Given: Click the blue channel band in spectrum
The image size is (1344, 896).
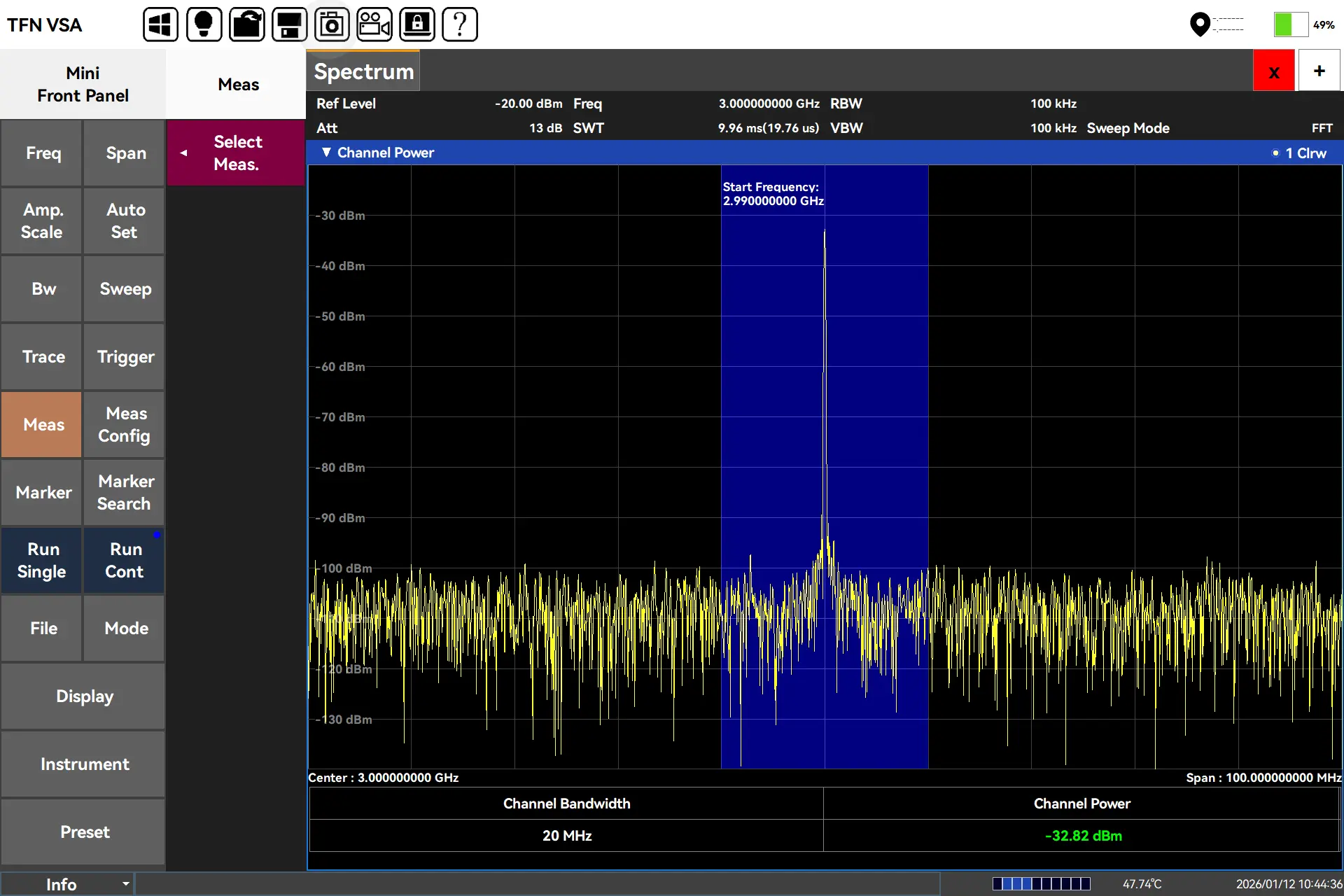Looking at the screenshot, I should (825, 467).
